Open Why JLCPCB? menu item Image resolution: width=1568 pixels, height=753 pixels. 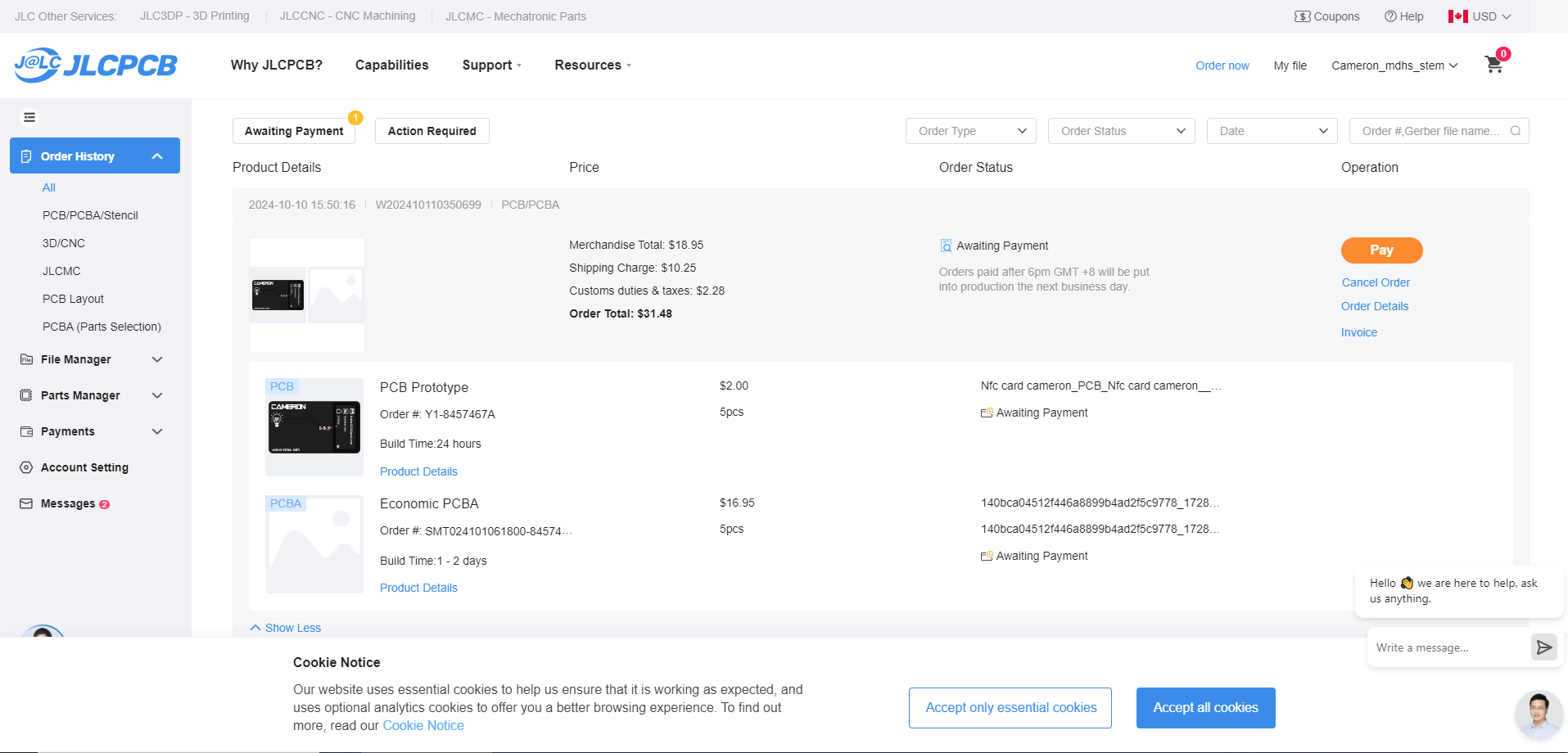(x=277, y=65)
